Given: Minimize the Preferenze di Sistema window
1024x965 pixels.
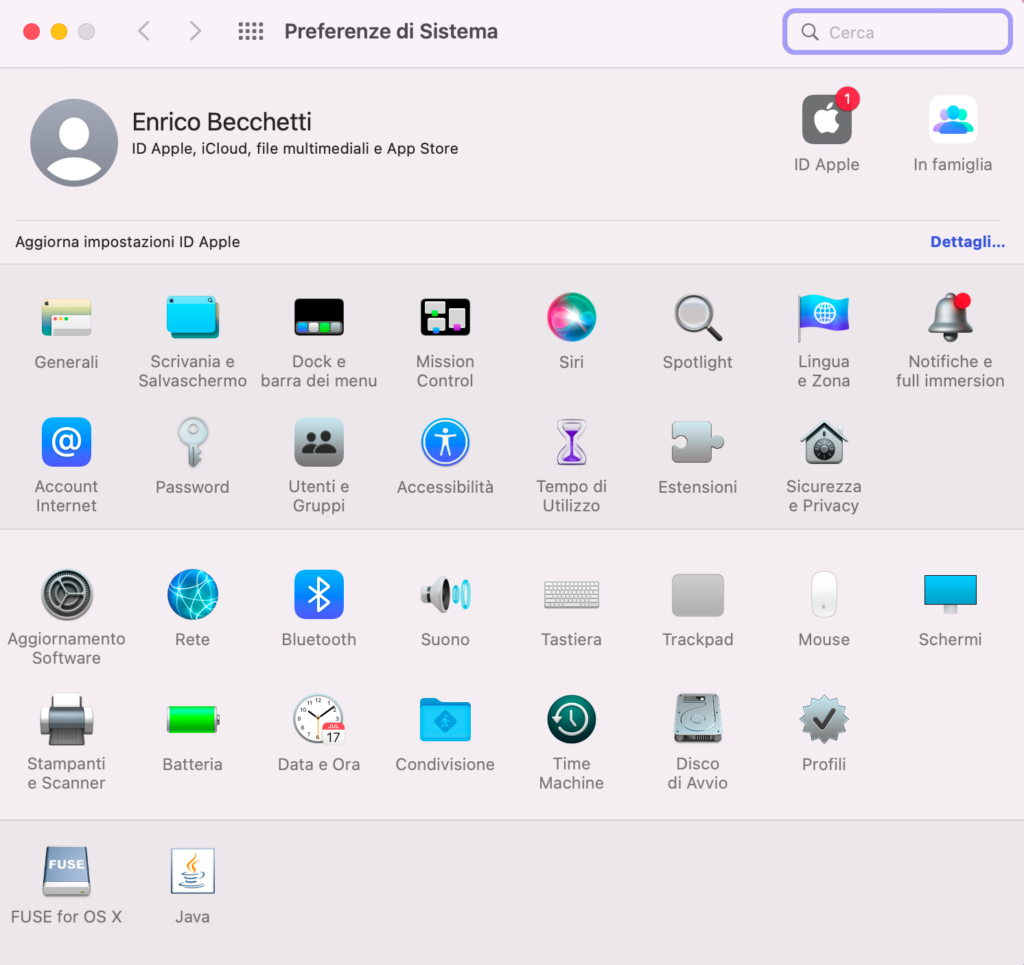Looking at the screenshot, I should (x=59, y=31).
